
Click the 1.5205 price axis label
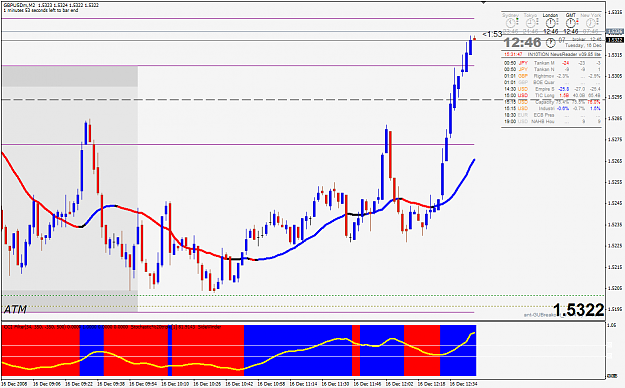click(615, 288)
